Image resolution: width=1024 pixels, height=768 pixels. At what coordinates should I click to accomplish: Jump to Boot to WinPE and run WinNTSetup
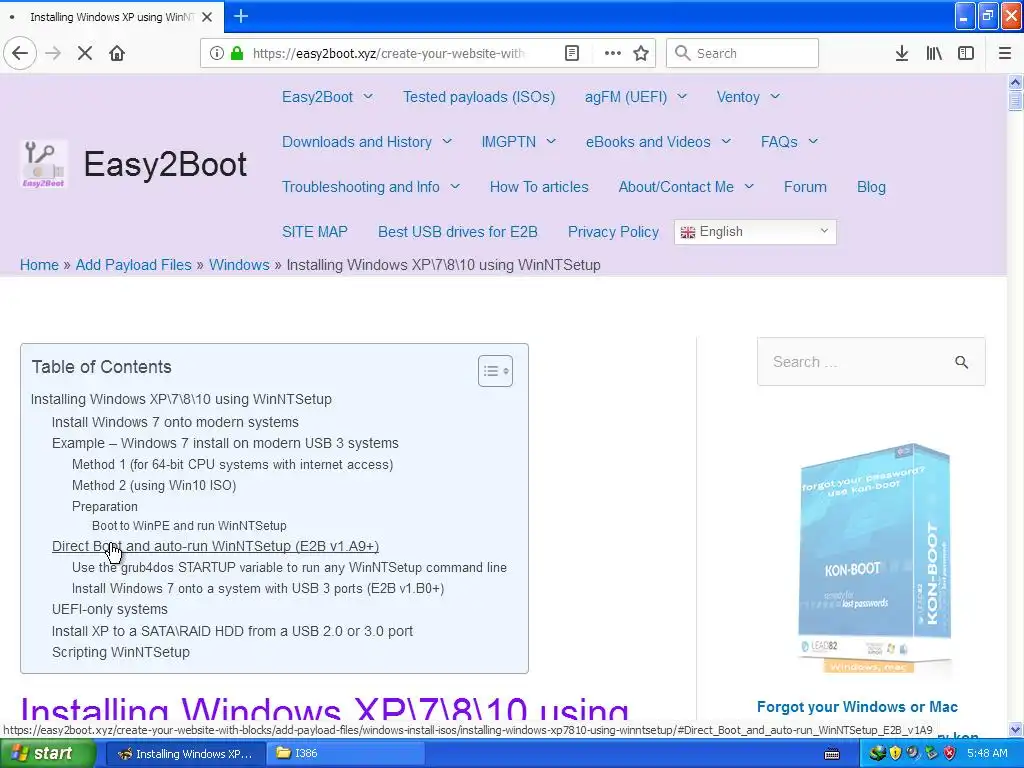click(189, 526)
